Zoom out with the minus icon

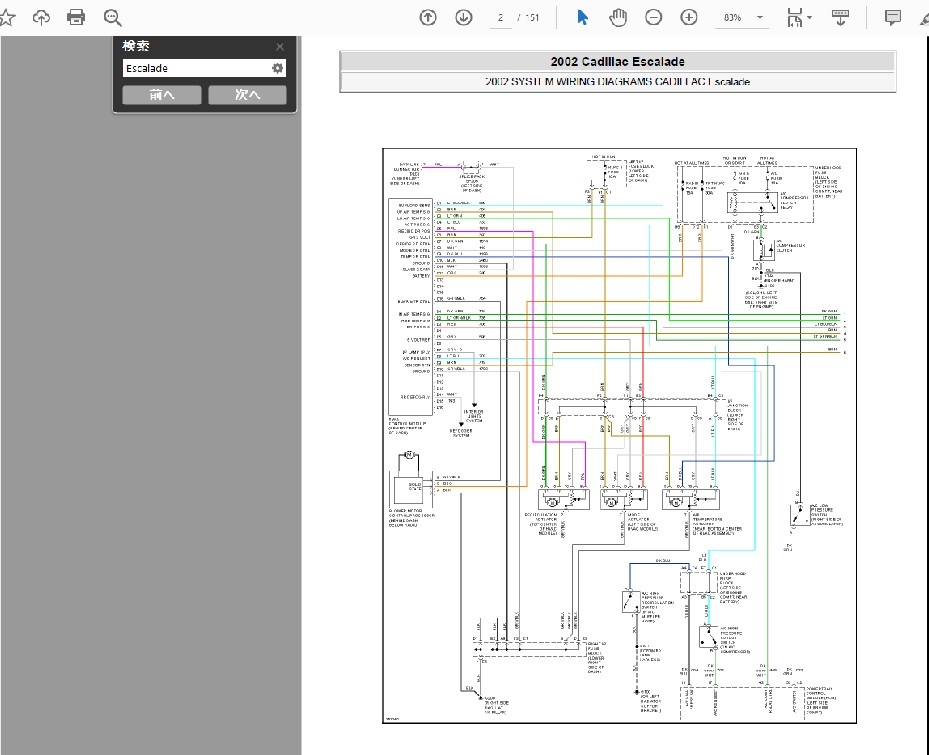pyautogui.click(x=653, y=18)
